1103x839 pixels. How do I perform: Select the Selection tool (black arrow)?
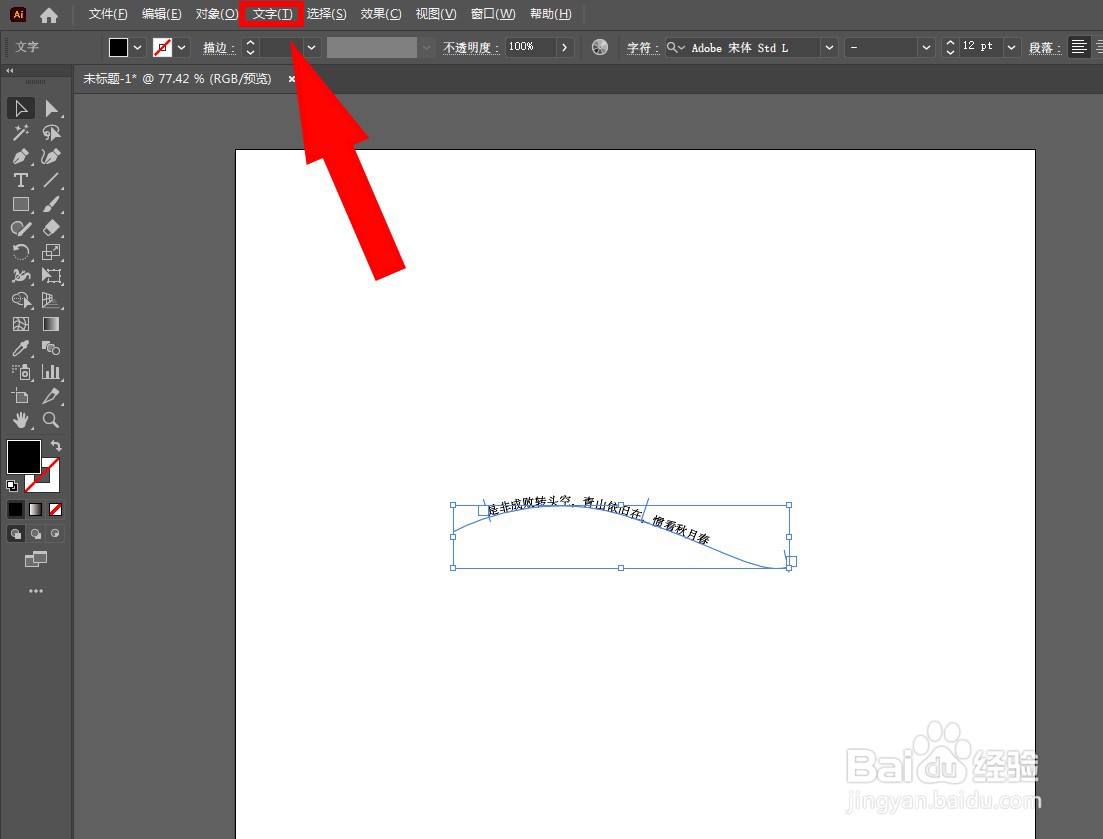20,108
